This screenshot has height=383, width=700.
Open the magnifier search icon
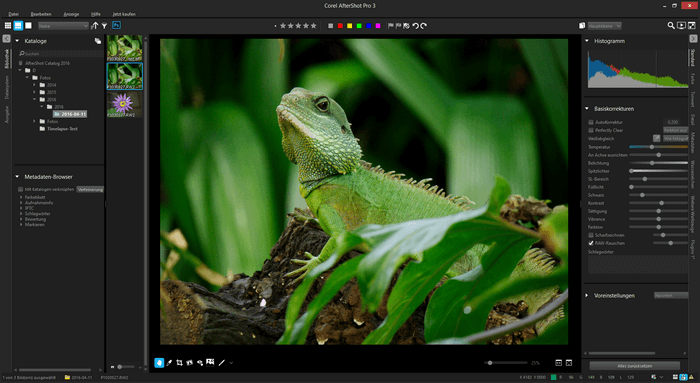671,26
